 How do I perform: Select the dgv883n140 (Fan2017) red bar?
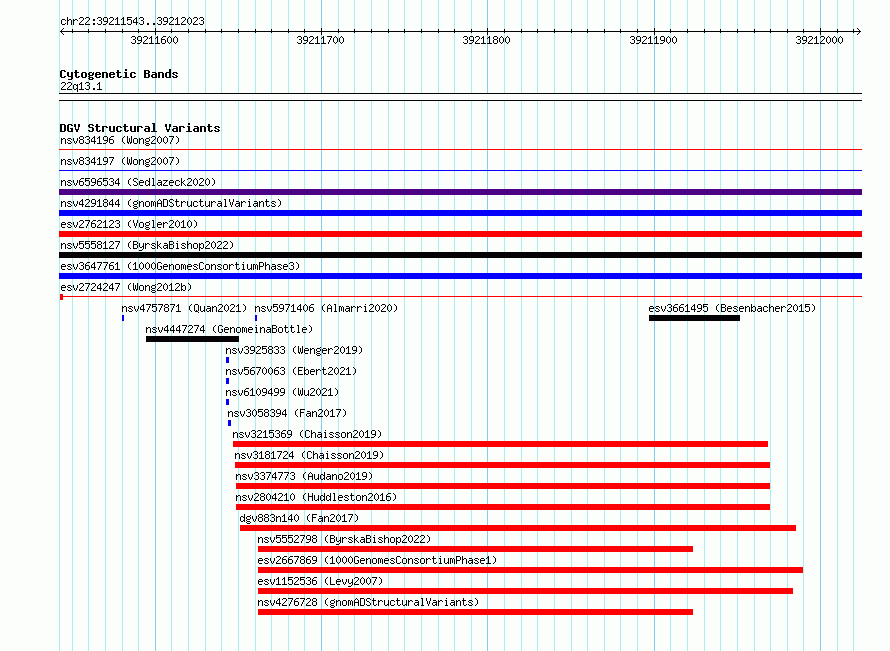pyautogui.click(x=518, y=528)
